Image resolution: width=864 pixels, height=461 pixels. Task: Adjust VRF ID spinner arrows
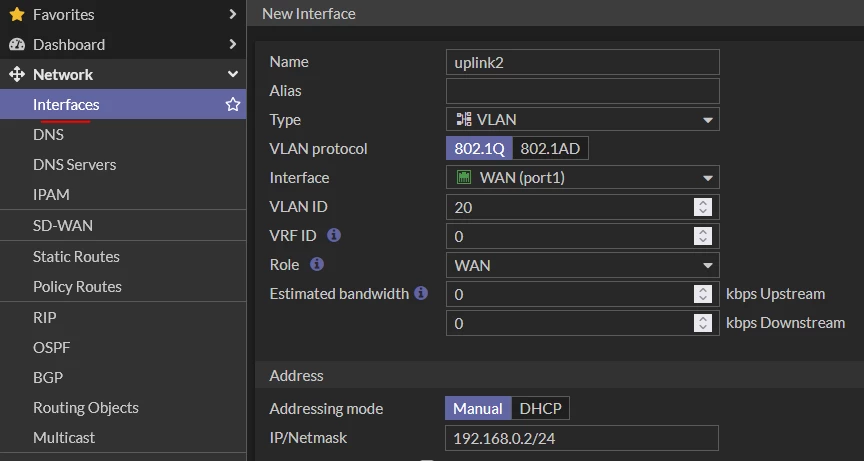pyautogui.click(x=703, y=236)
